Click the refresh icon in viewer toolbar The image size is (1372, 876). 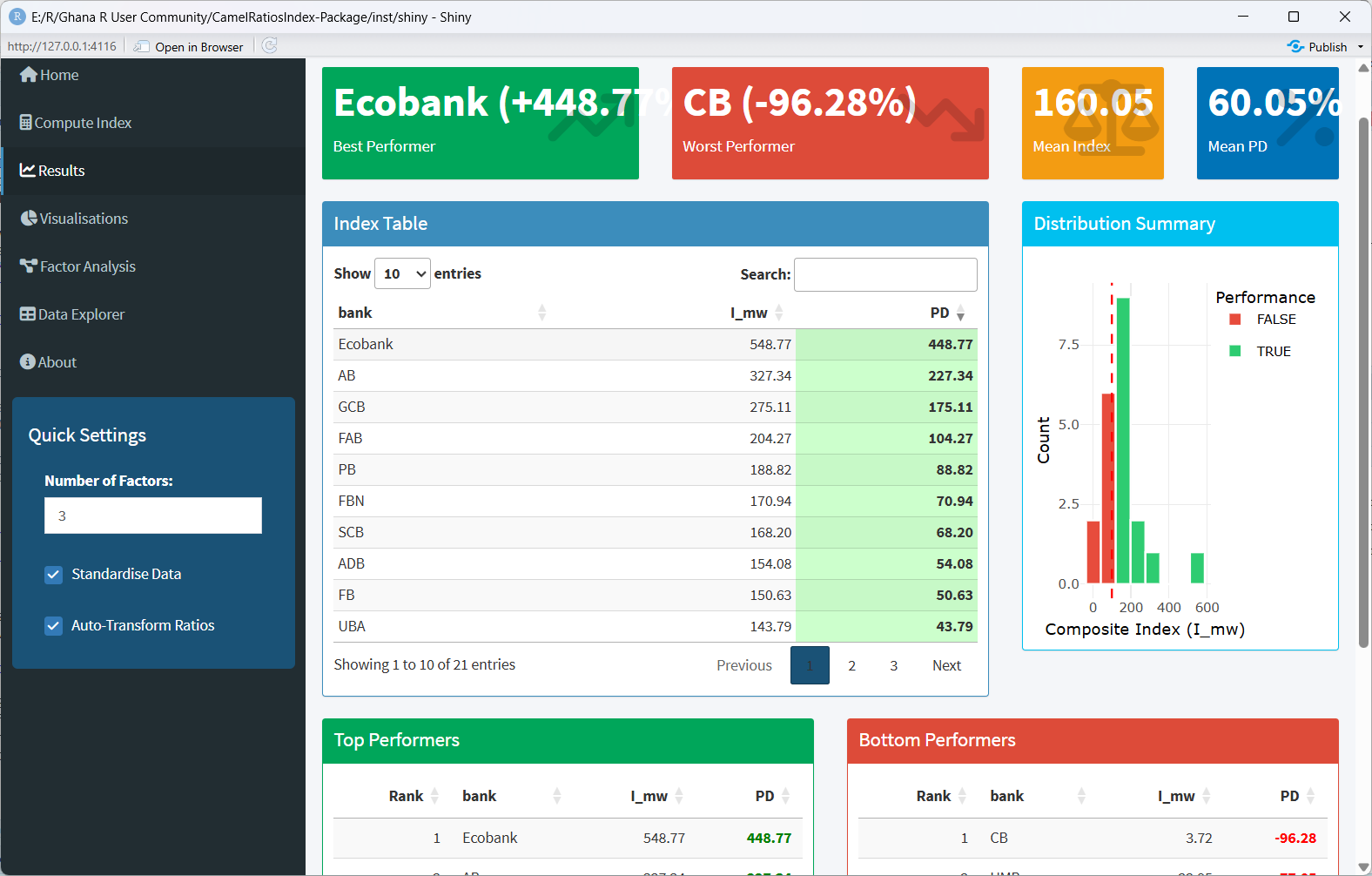tap(270, 46)
